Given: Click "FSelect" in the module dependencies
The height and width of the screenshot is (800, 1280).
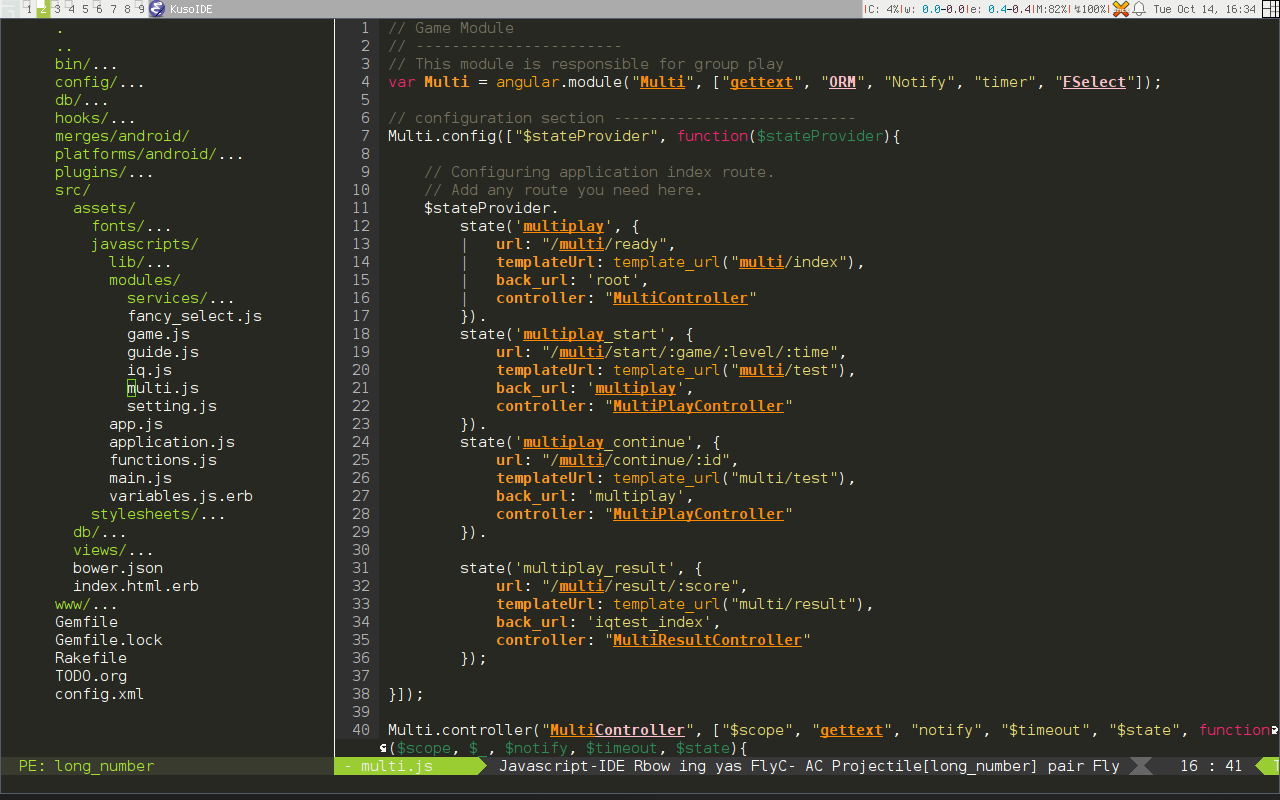Looking at the screenshot, I should click(x=1093, y=82).
